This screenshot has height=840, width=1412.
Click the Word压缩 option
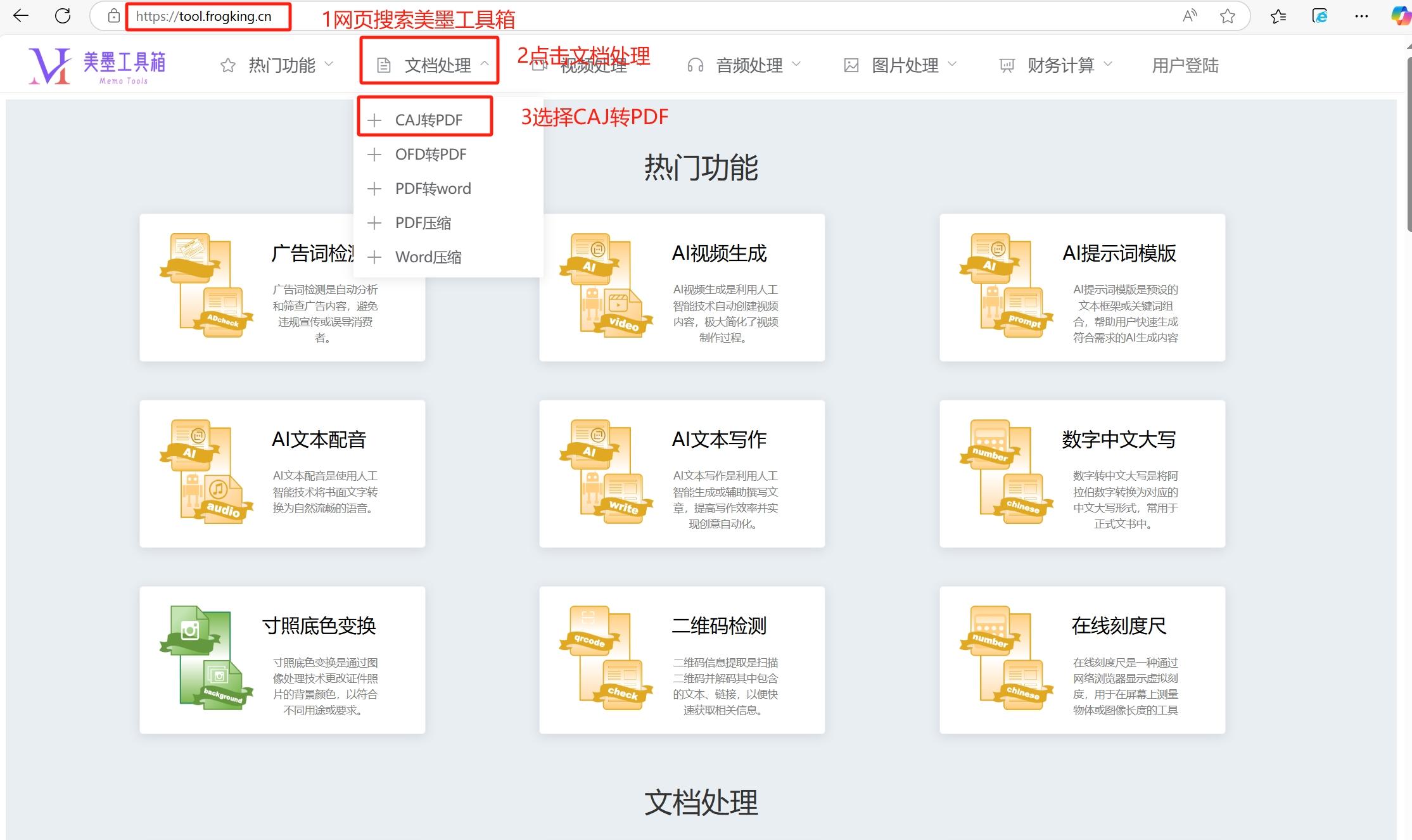click(428, 257)
